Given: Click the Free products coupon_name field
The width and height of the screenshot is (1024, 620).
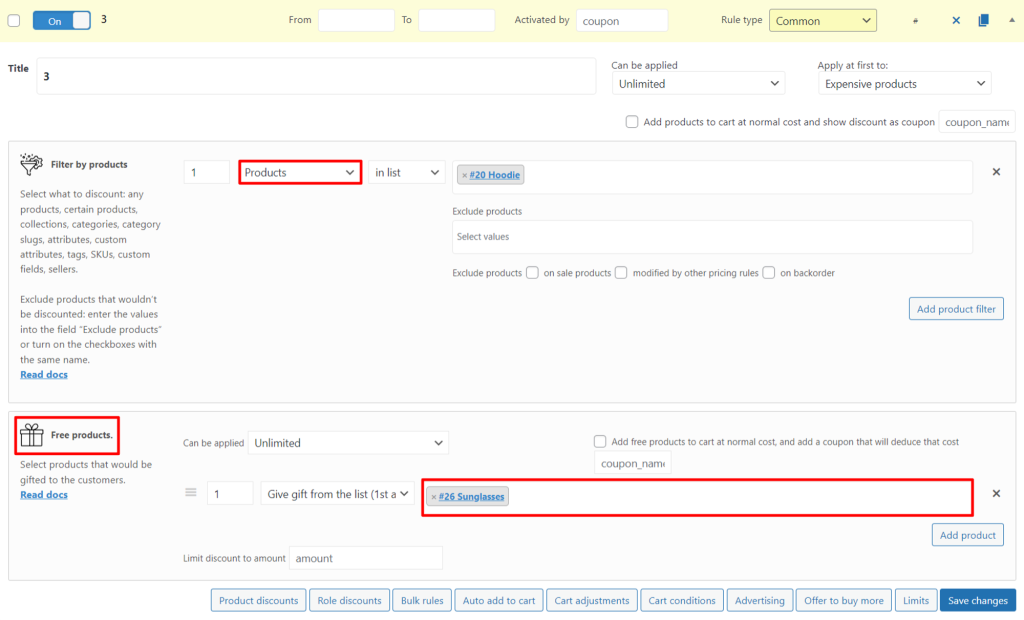Looking at the screenshot, I should point(632,463).
